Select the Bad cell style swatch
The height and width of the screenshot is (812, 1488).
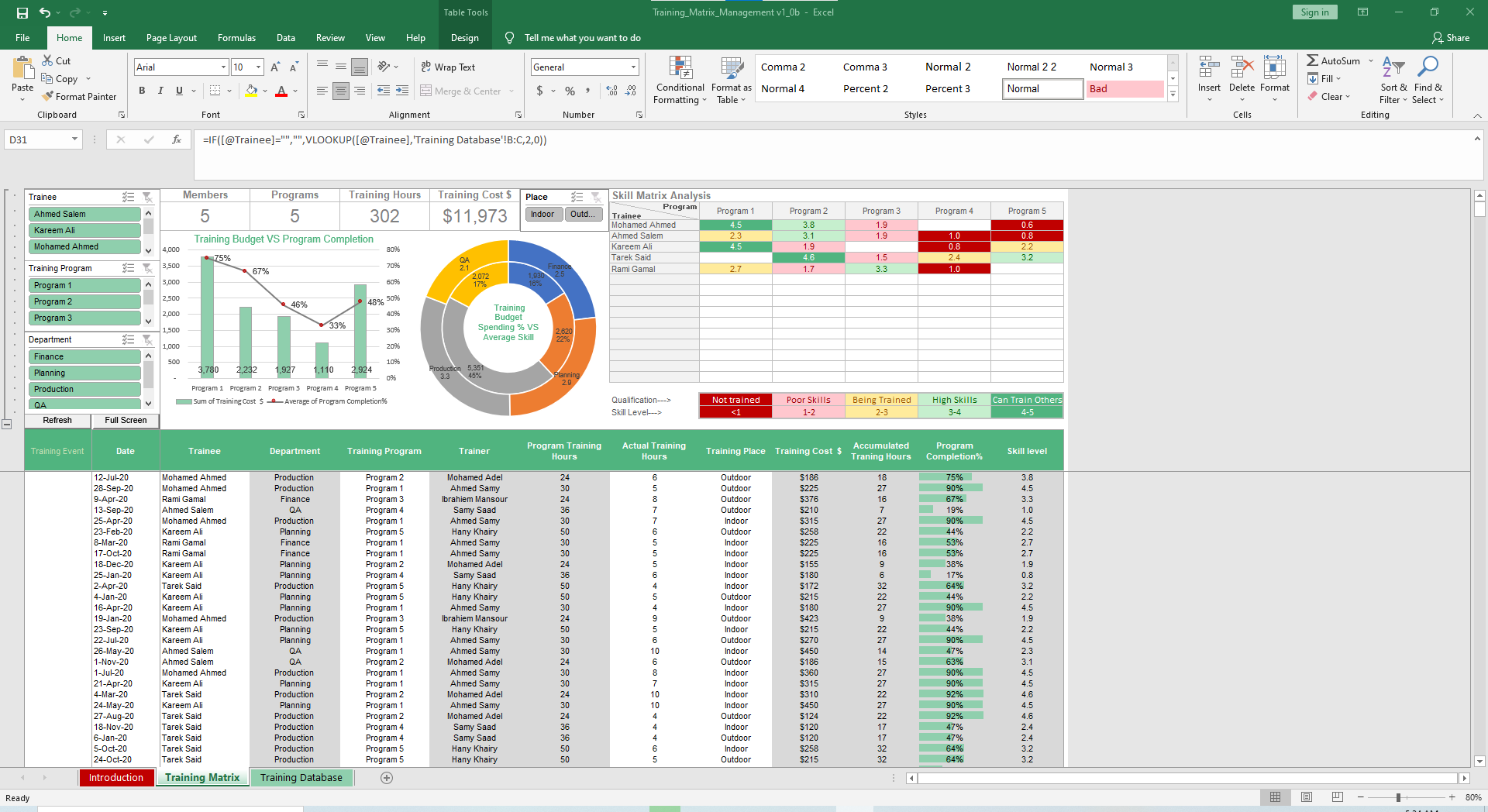pyautogui.click(x=1124, y=89)
